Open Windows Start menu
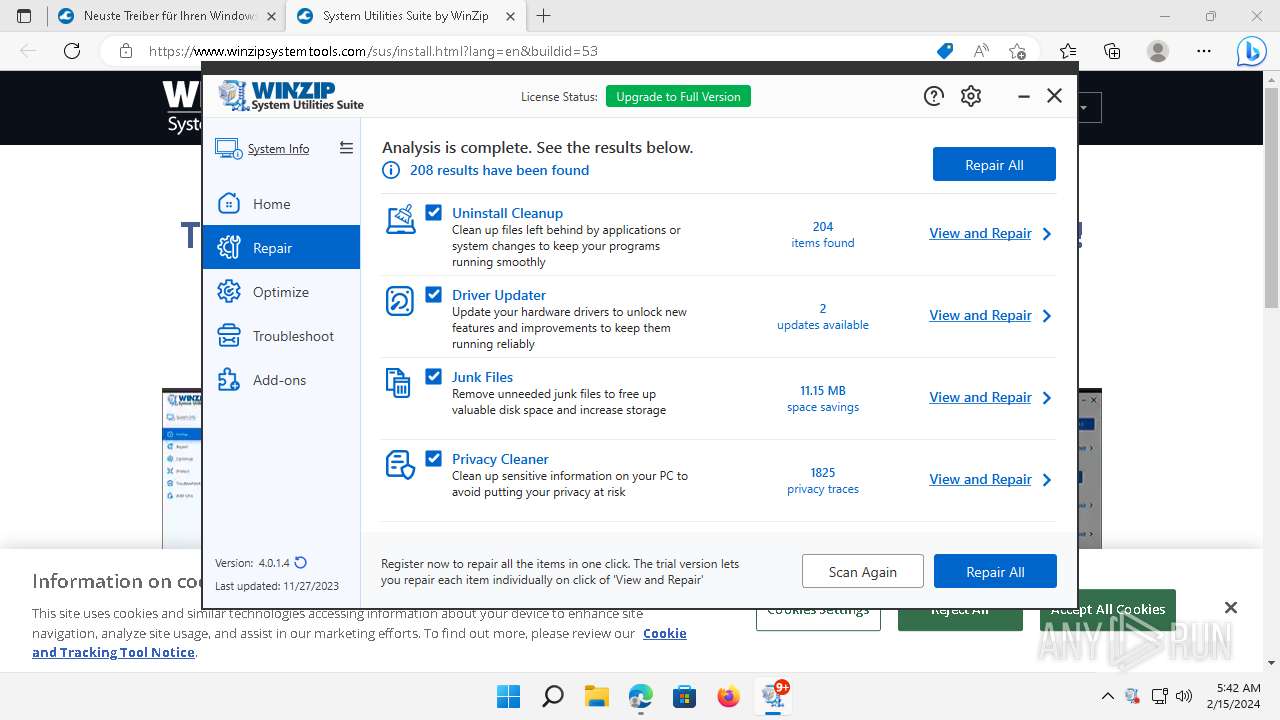 click(x=508, y=696)
